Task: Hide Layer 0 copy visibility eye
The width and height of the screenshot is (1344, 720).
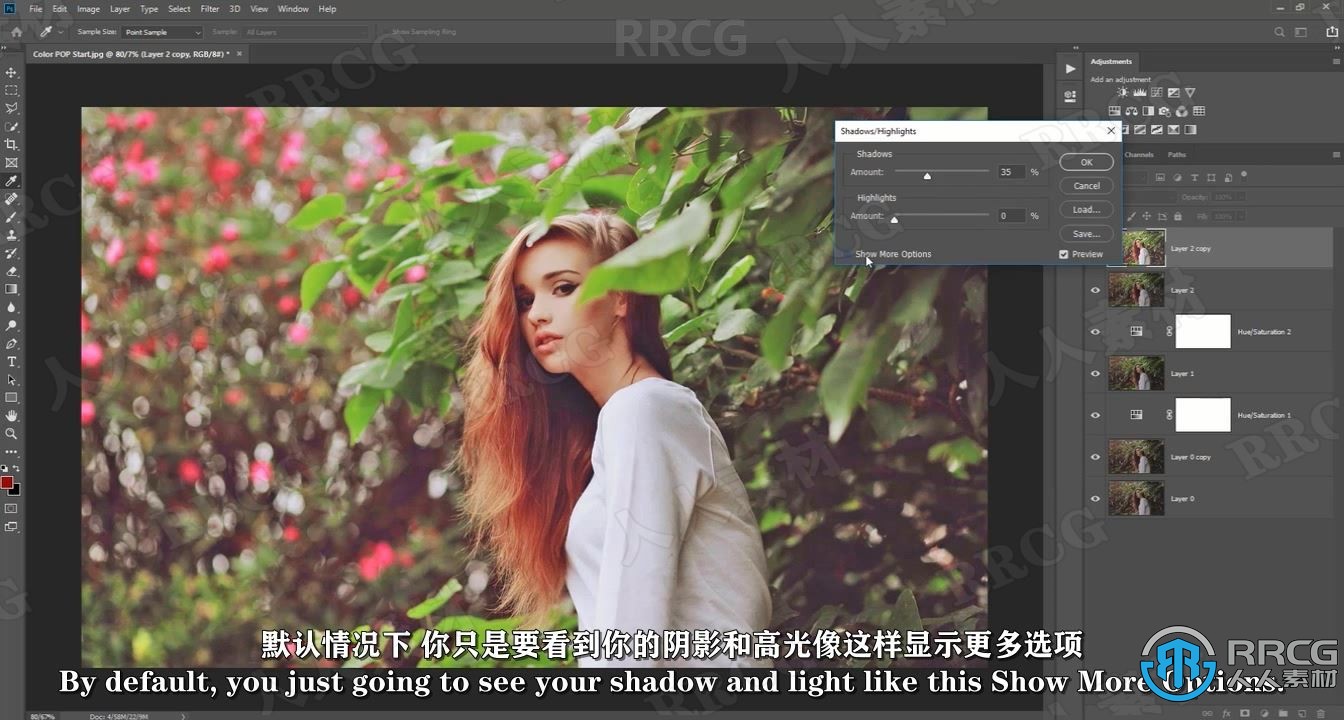Action: coord(1095,457)
